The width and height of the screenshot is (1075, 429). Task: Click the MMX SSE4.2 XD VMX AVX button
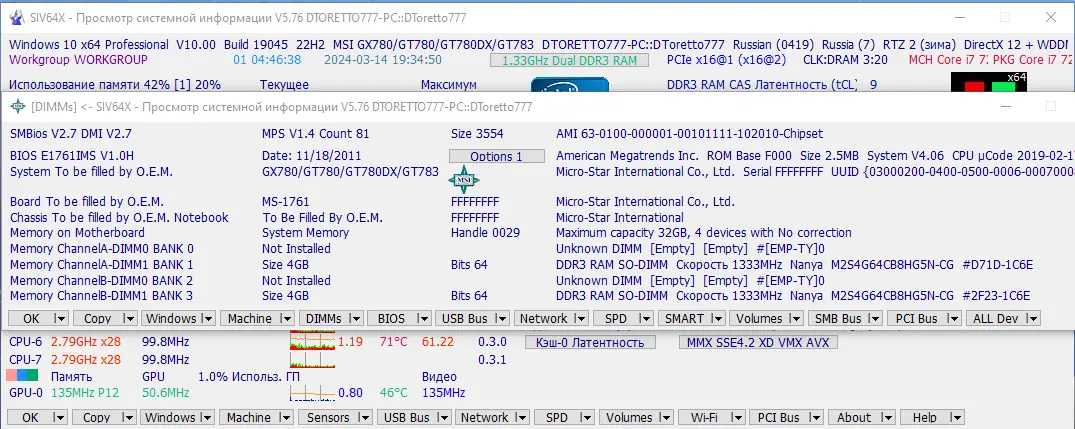(758, 342)
